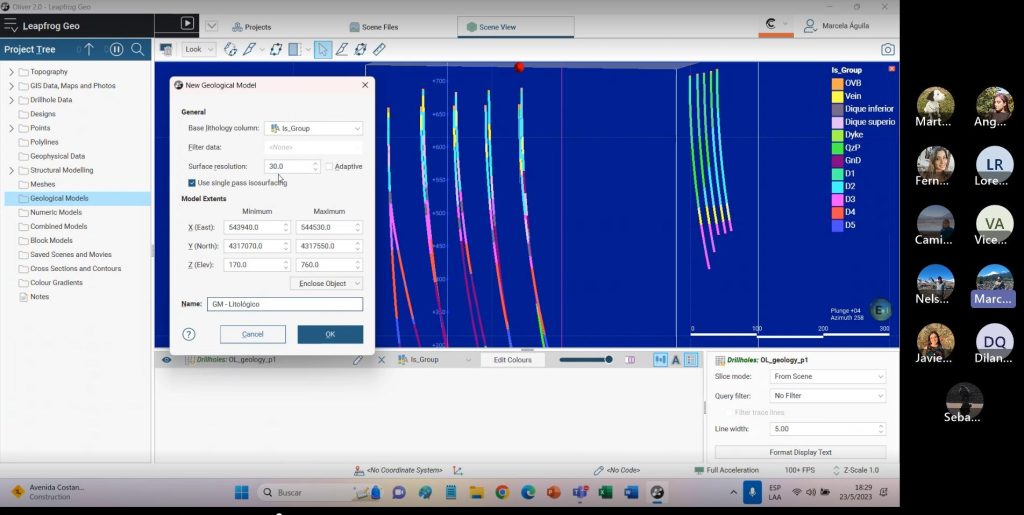Click the help question mark icon in dialog
Screen dimensions: 1024x515
(189, 334)
